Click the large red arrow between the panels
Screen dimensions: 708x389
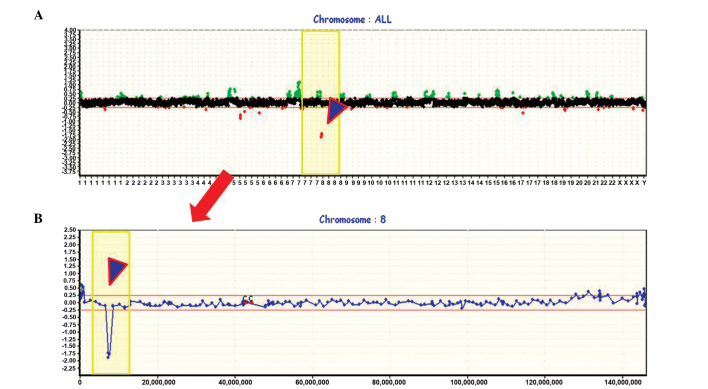pos(211,196)
